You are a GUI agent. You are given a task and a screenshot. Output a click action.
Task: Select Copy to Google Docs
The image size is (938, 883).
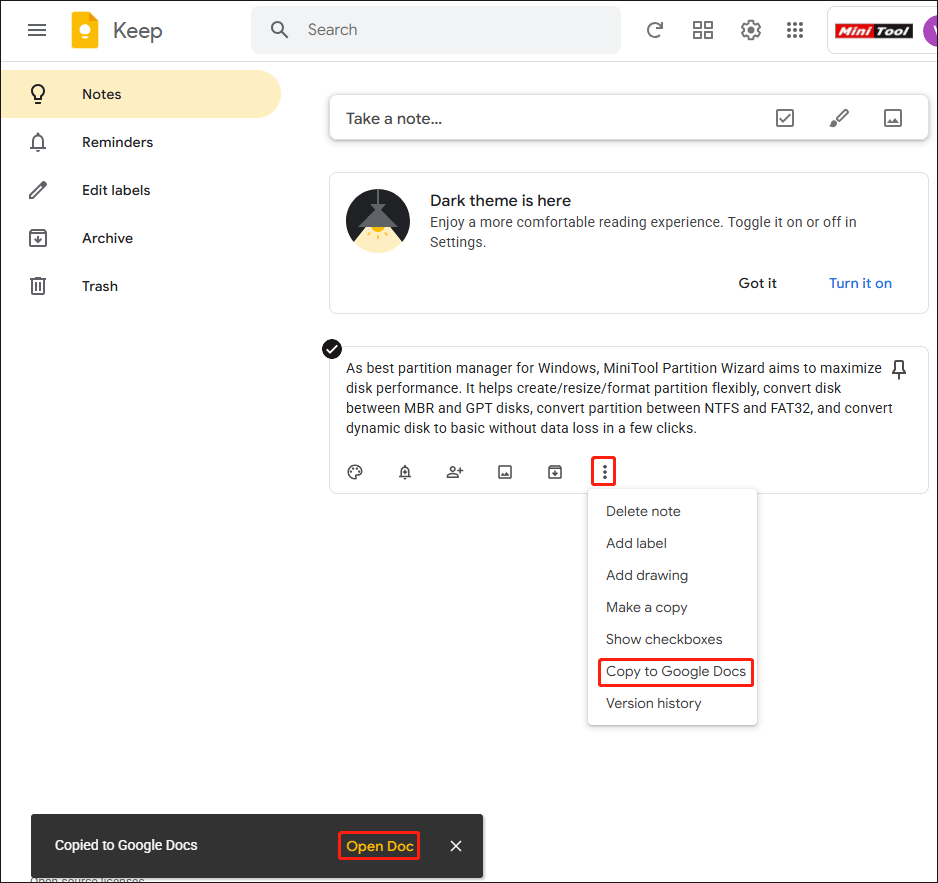[672, 671]
